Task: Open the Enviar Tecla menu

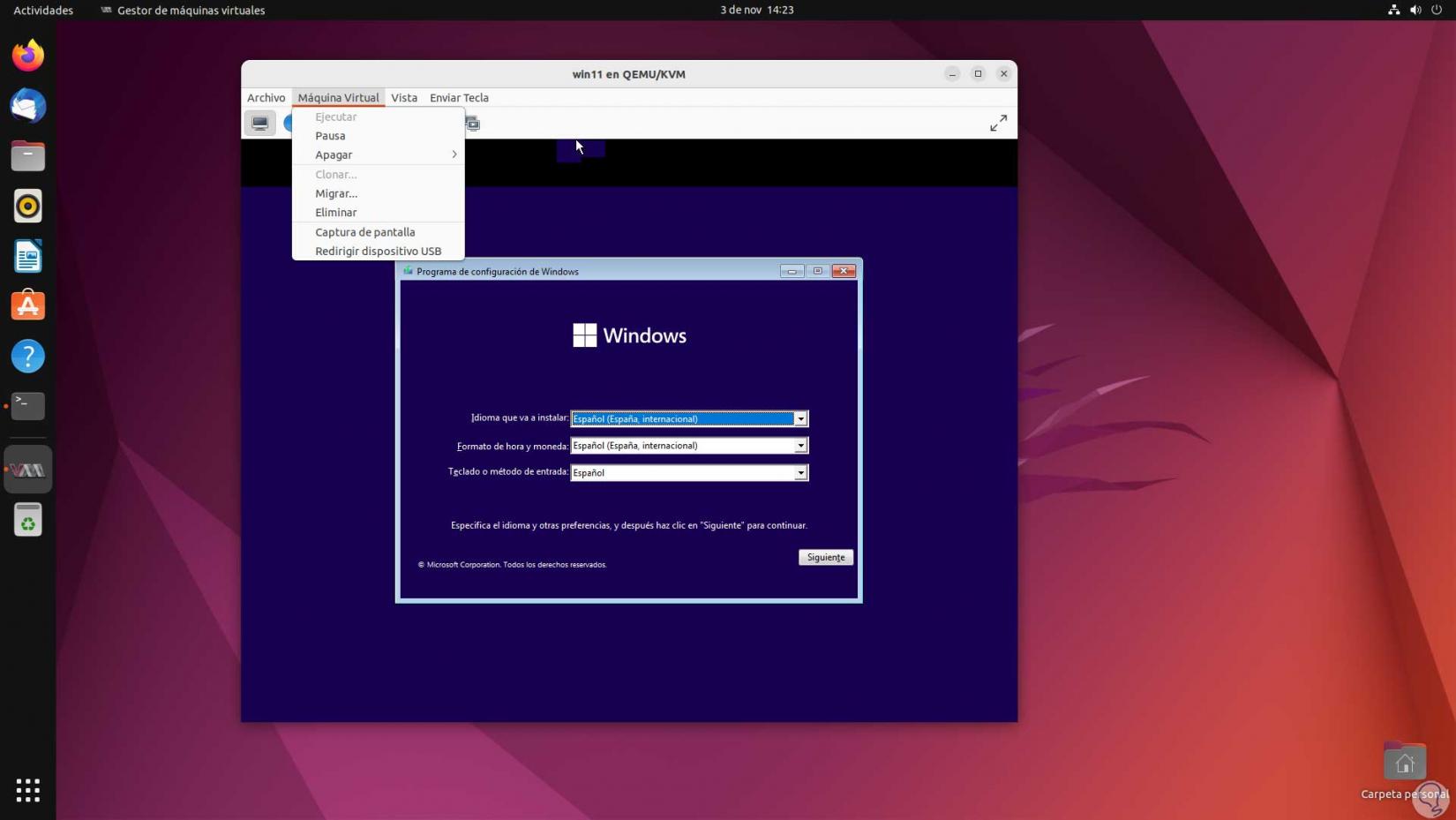Action: 459,98
